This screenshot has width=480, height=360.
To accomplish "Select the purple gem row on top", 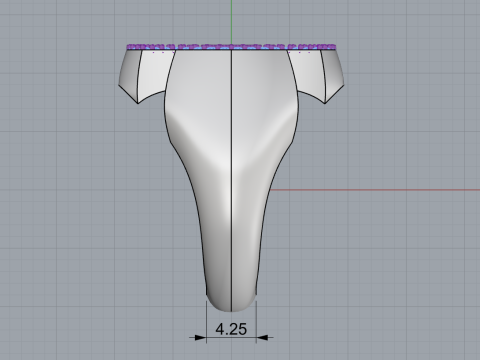I will [231, 47].
